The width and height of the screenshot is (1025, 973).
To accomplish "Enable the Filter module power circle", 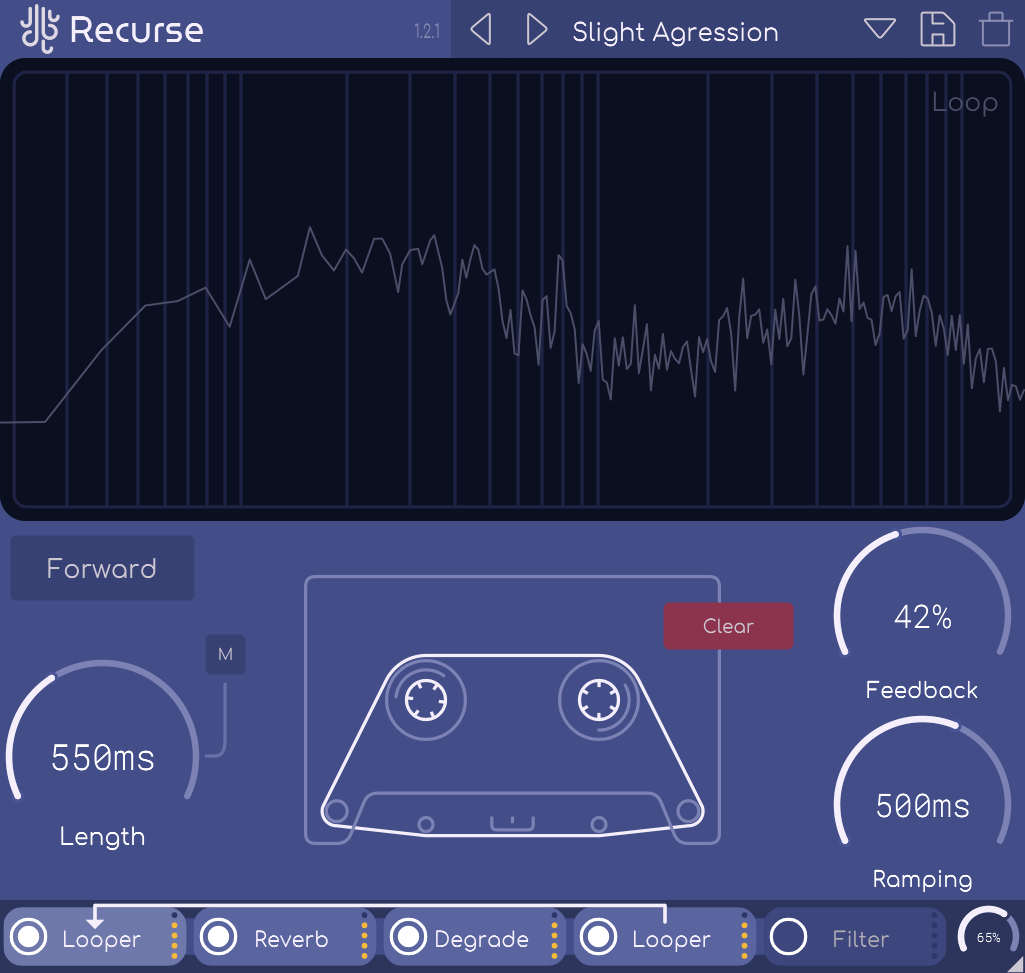I will pos(788,936).
